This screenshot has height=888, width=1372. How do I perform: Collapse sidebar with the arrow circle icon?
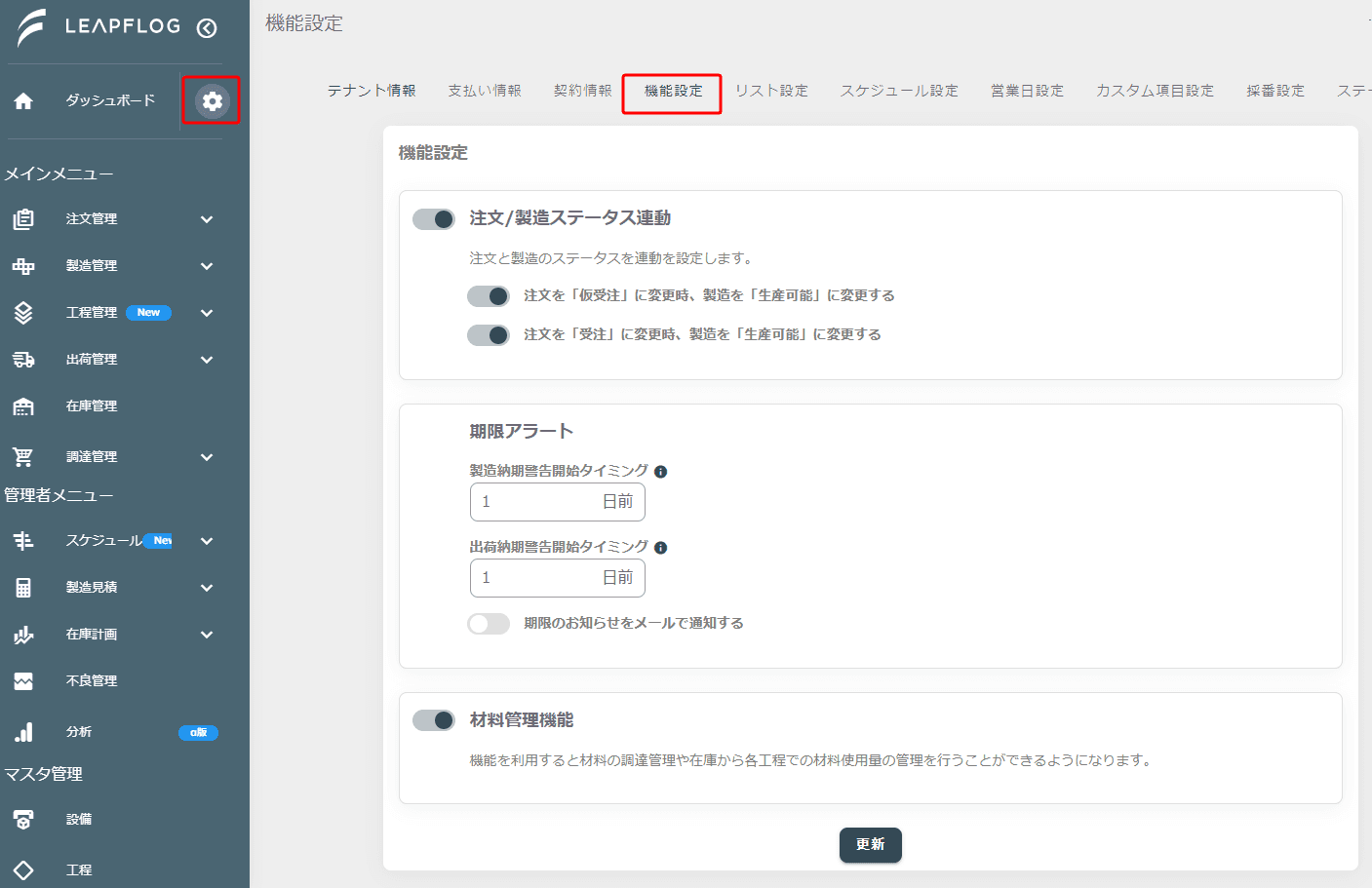coord(207,27)
